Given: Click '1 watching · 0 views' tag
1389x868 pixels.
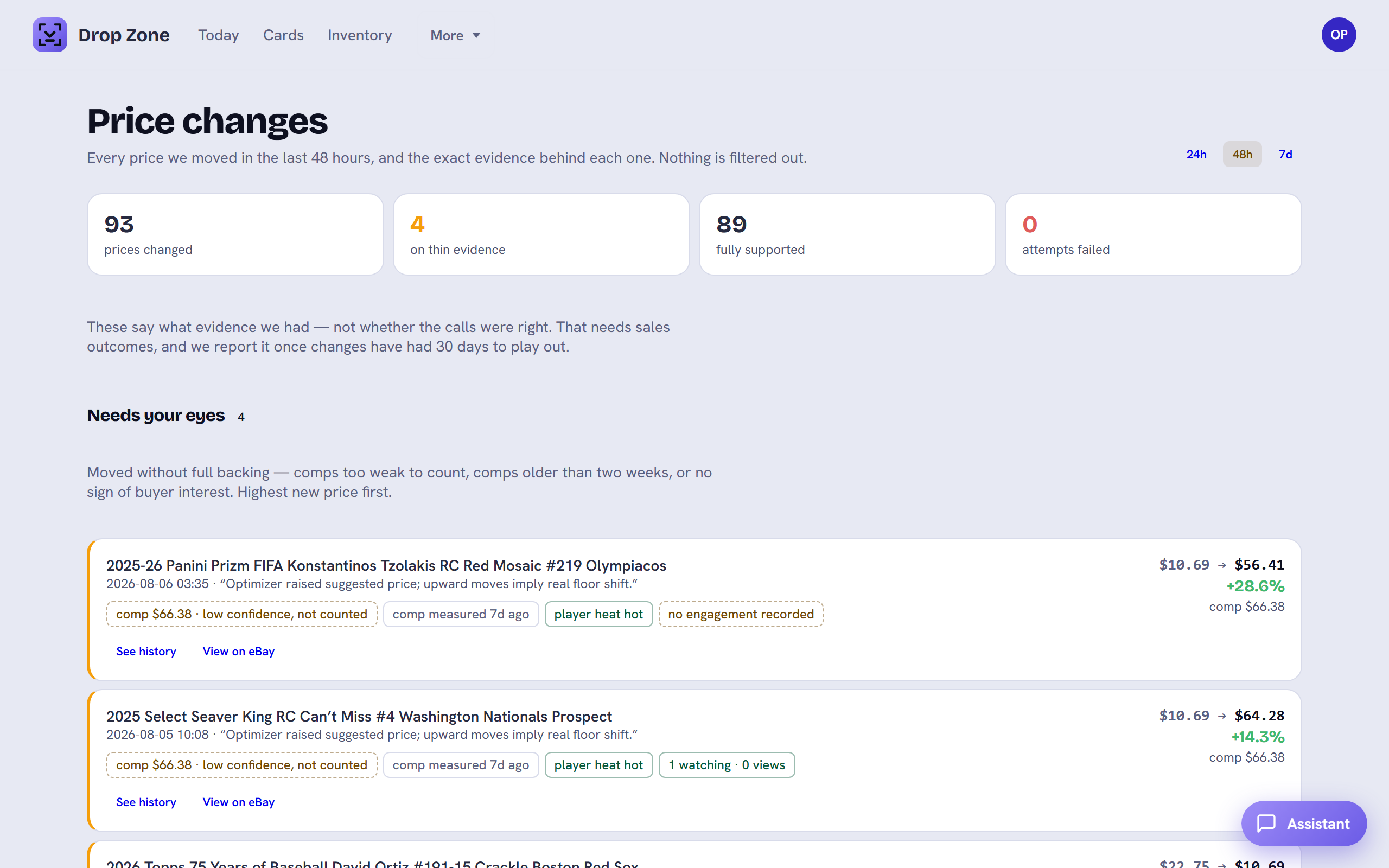Looking at the screenshot, I should (x=727, y=765).
